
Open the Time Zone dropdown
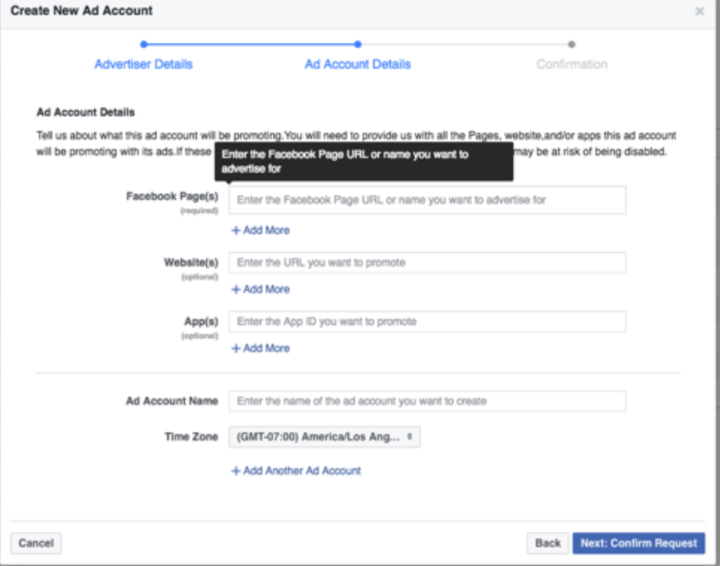click(324, 437)
